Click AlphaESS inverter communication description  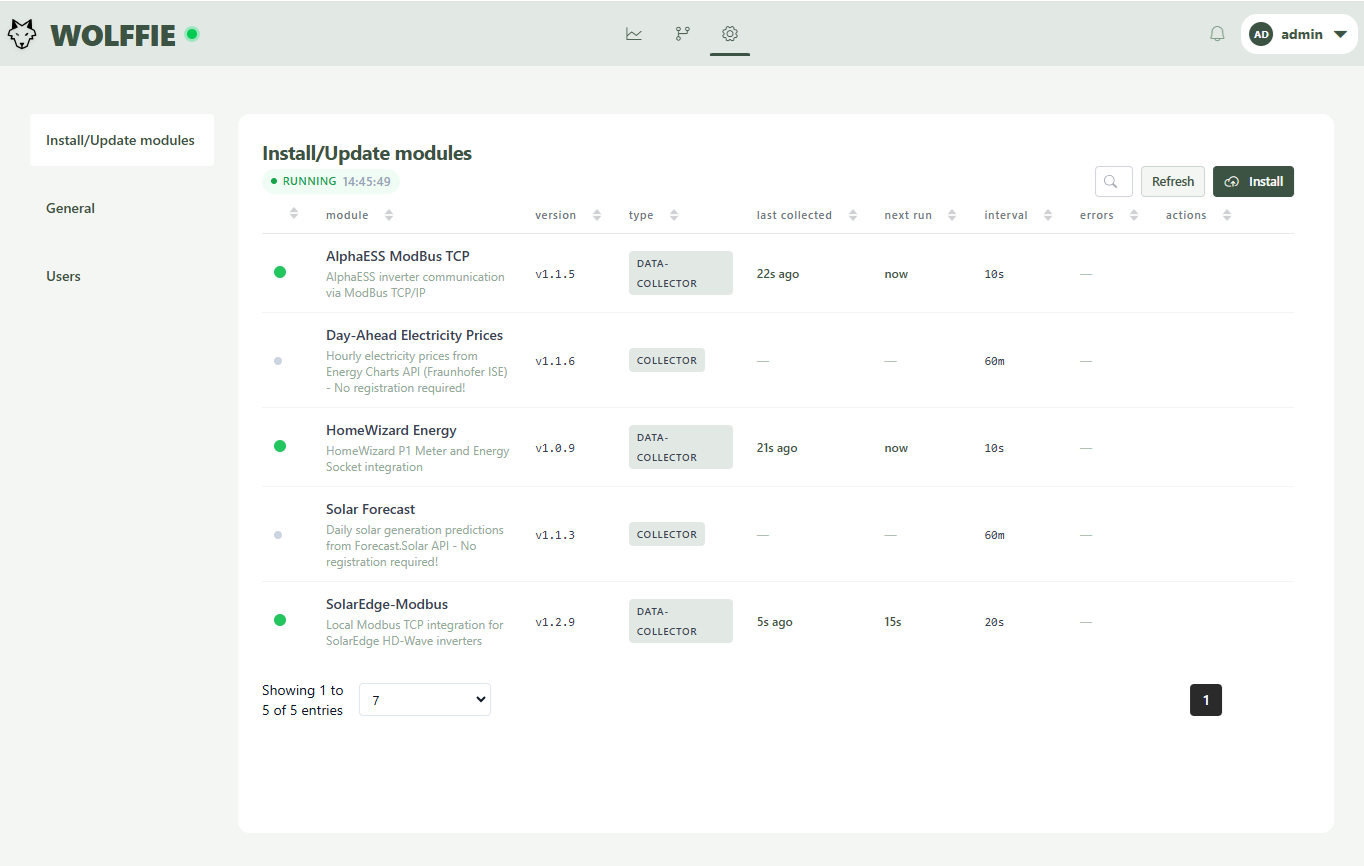click(x=415, y=285)
